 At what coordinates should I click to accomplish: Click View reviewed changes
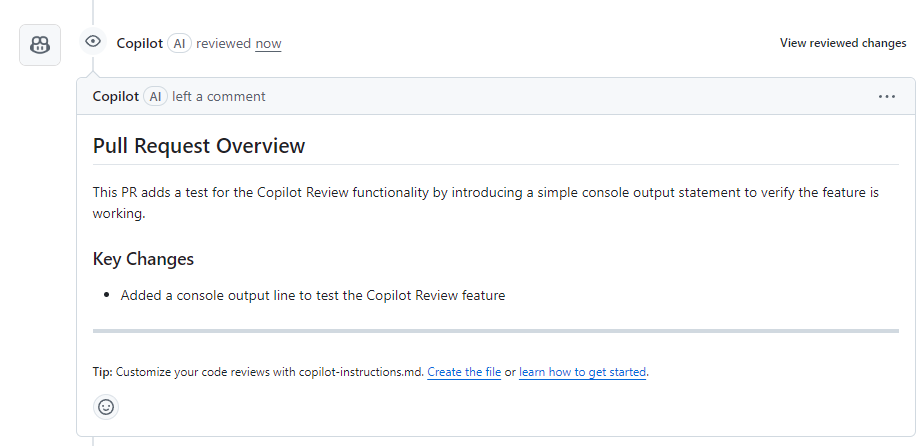pyautogui.click(x=843, y=43)
